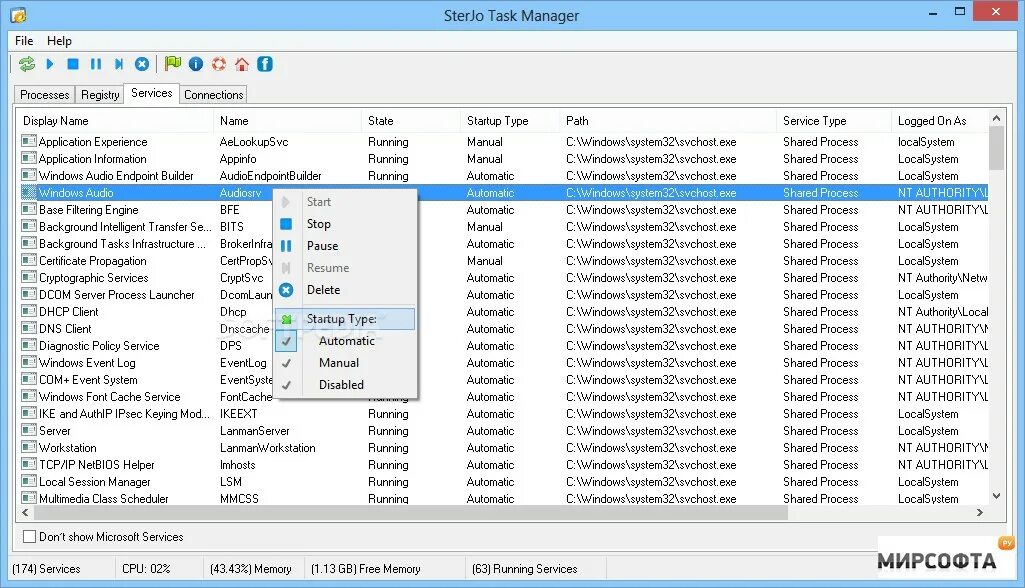This screenshot has width=1025, height=588.
Task: Sort by Startup Type column header
Action: coord(510,121)
